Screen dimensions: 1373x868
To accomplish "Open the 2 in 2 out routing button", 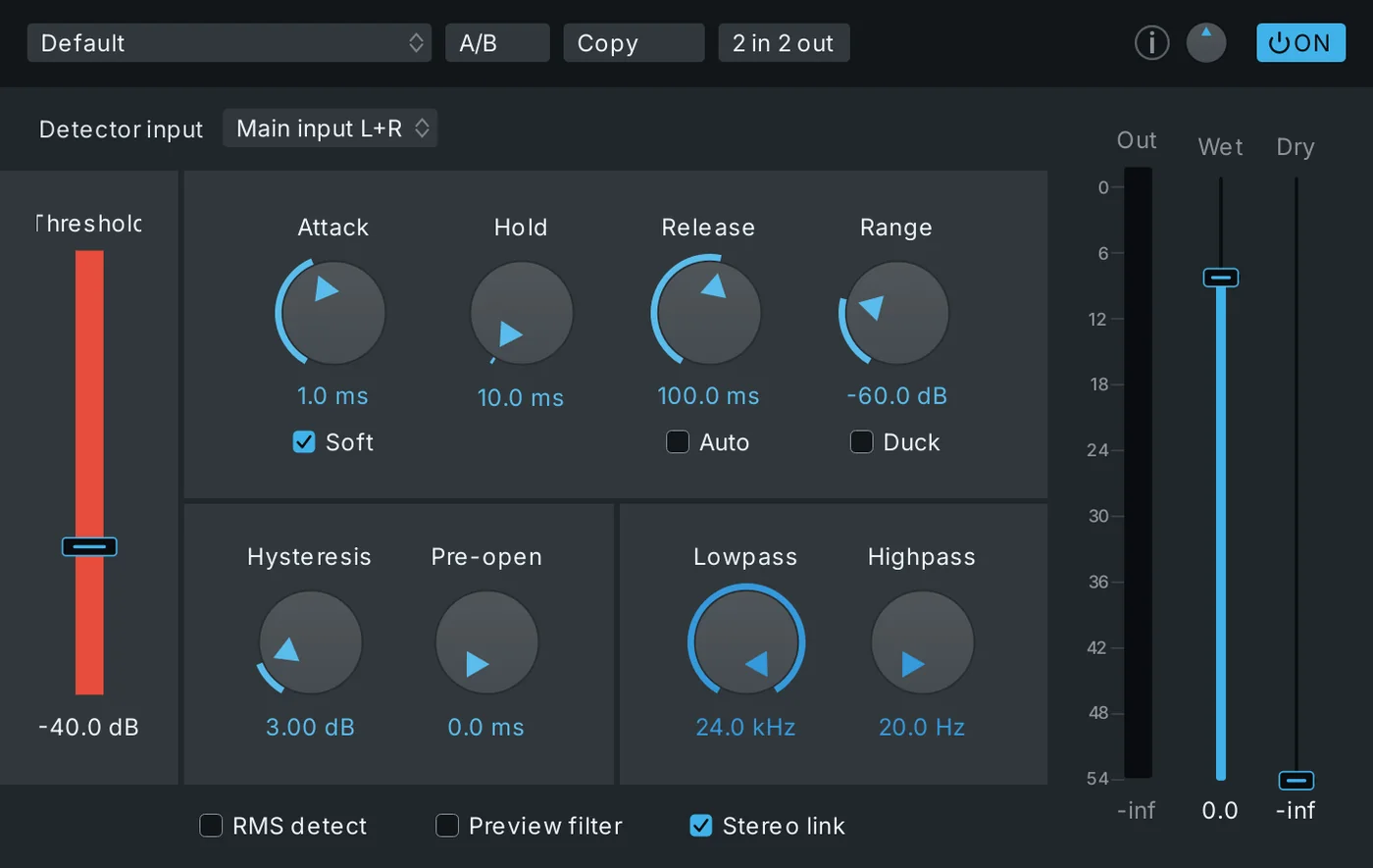I will (784, 43).
